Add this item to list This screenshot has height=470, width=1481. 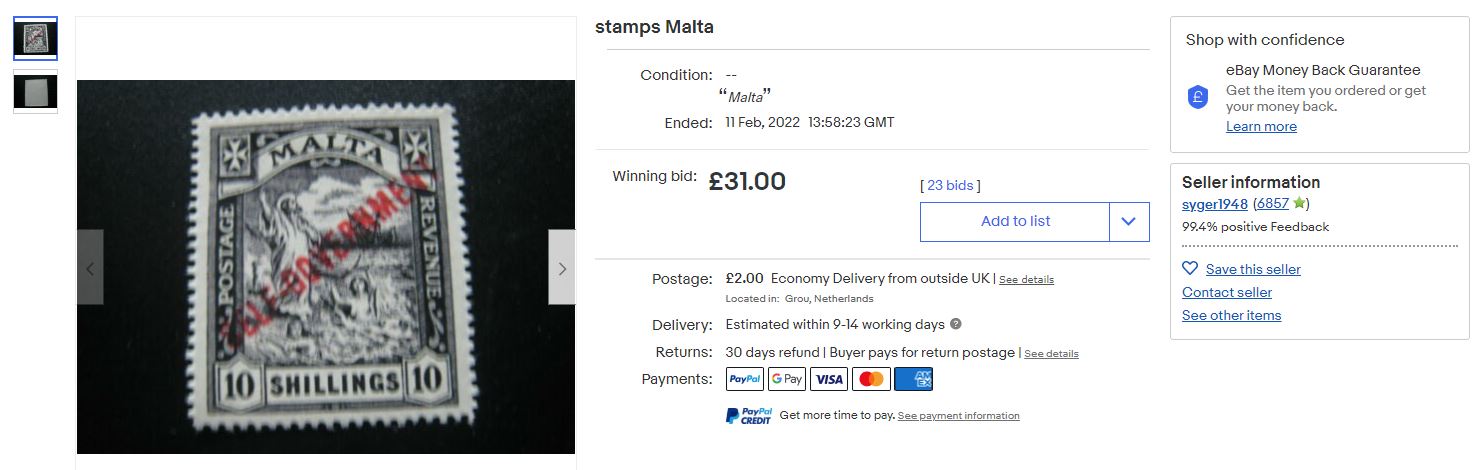[x=1015, y=222]
